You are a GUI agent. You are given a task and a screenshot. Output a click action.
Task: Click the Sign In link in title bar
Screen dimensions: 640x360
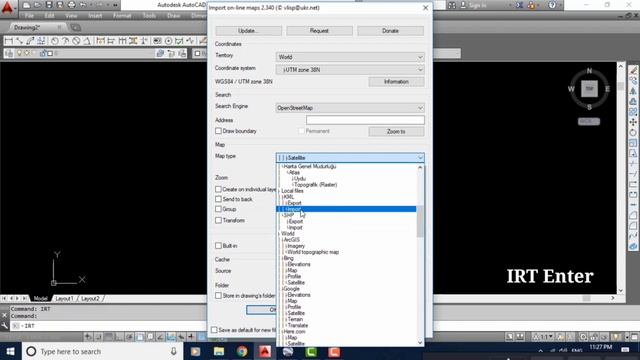point(478,5)
